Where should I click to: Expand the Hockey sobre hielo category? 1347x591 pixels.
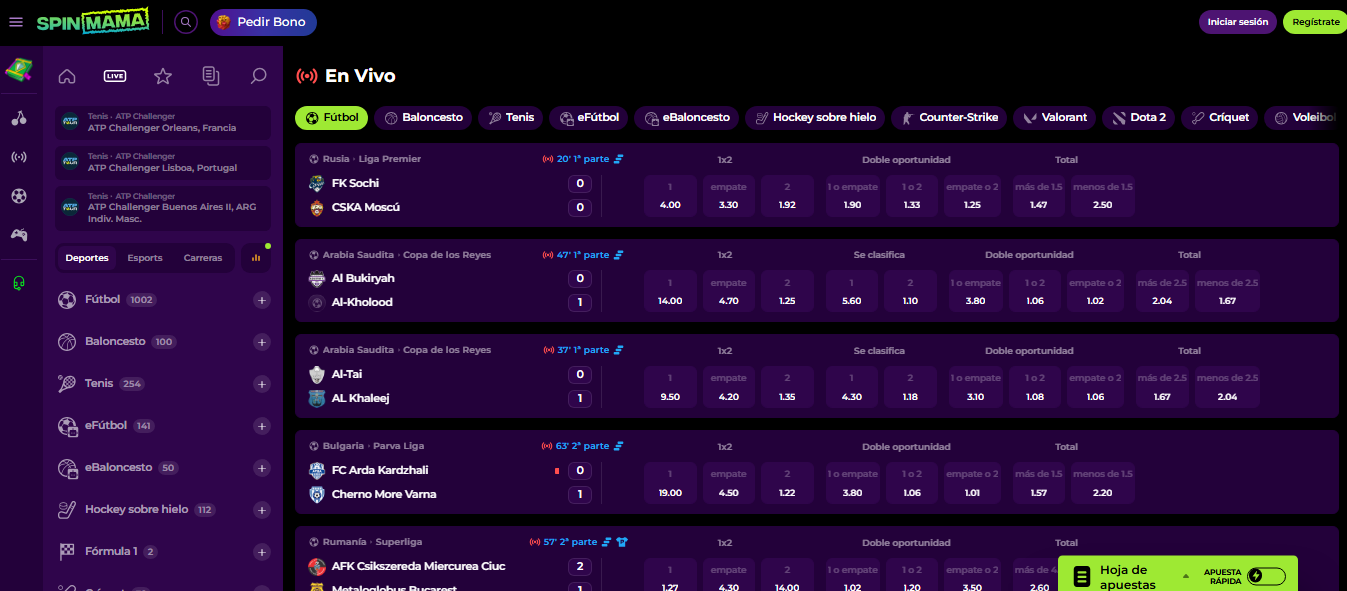coord(262,510)
